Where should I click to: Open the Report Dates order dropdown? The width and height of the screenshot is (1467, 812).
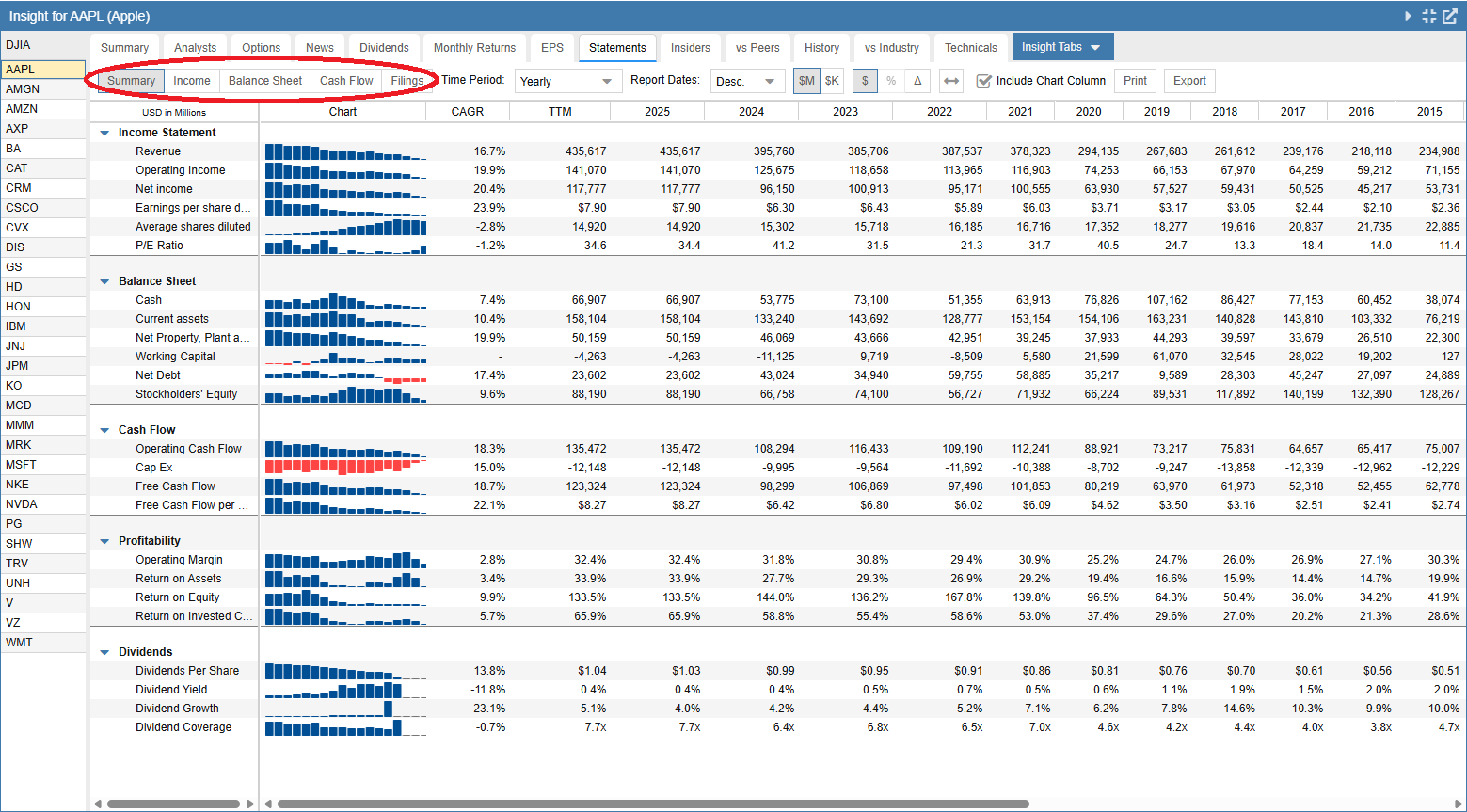point(748,81)
